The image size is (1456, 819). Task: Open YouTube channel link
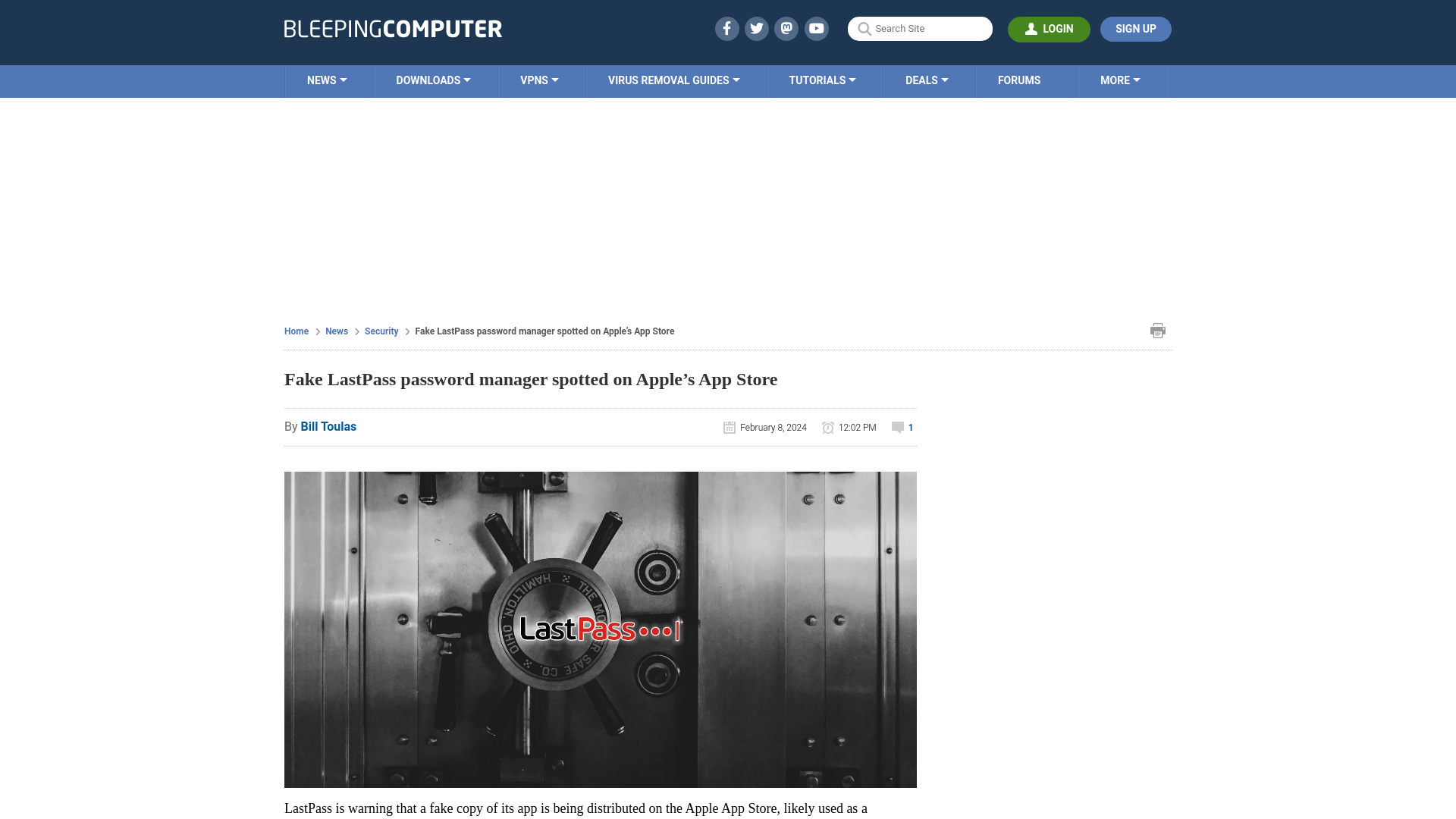point(816,28)
